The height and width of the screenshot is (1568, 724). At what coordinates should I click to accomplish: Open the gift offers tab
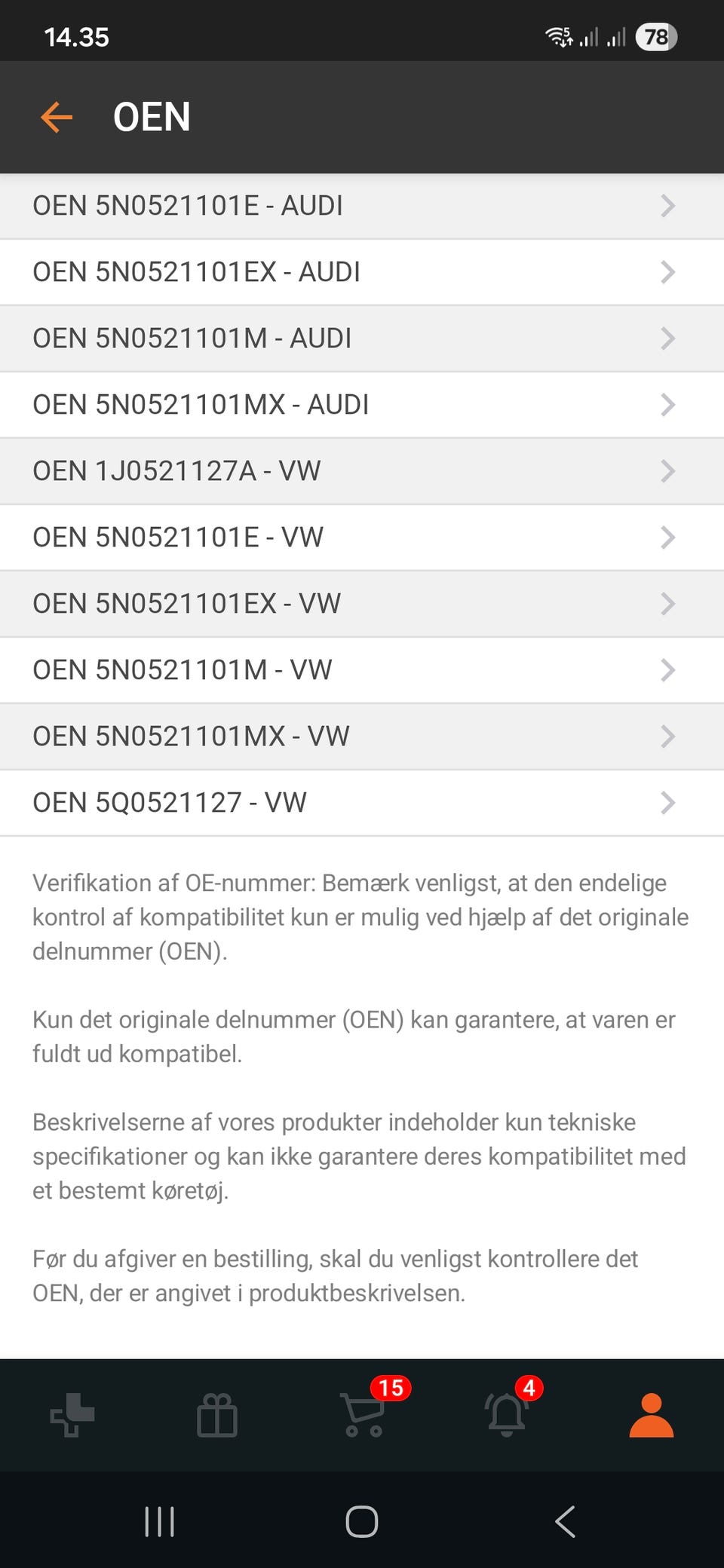pyautogui.click(x=217, y=1415)
